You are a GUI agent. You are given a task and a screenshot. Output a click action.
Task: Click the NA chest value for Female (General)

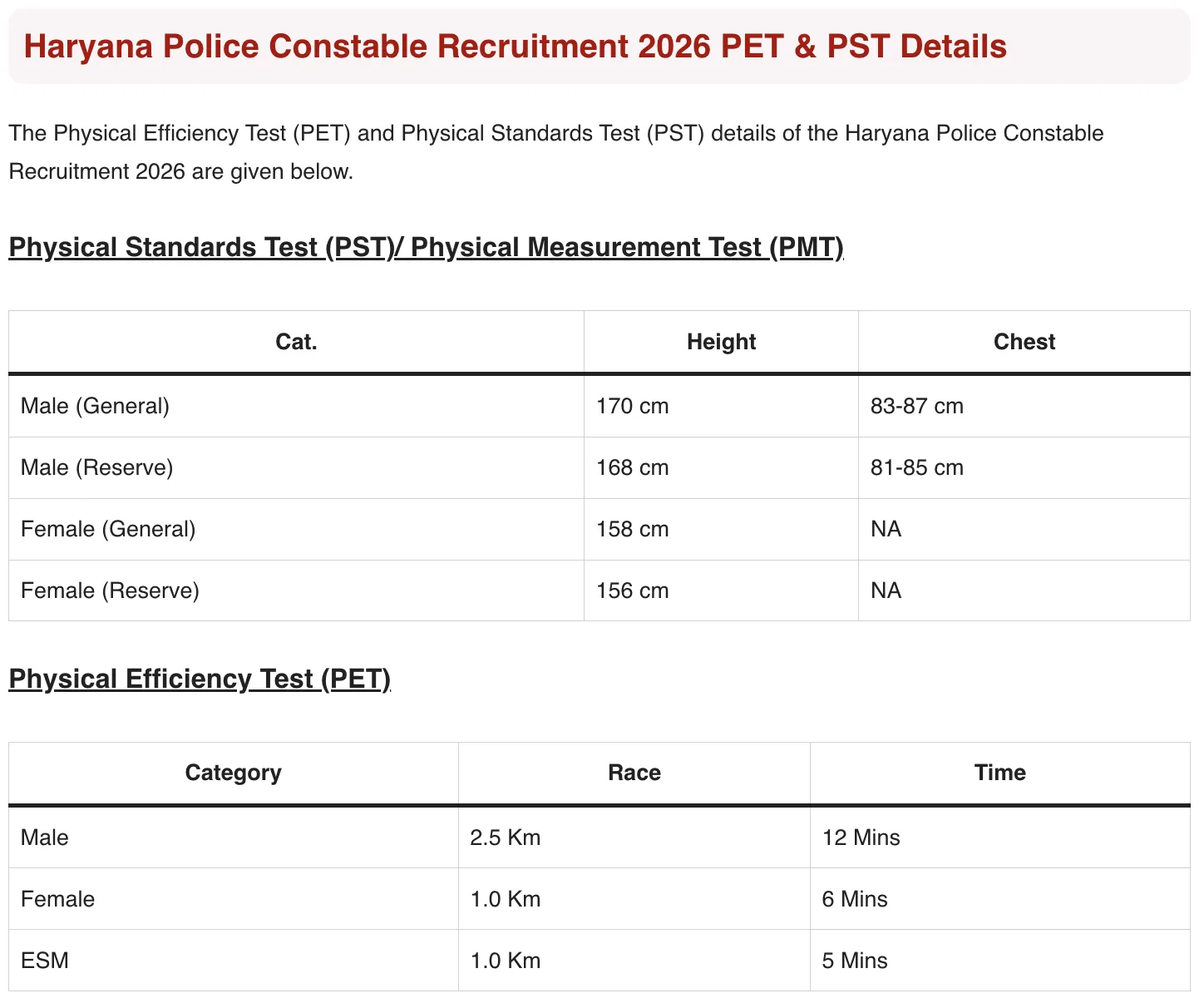(886, 529)
